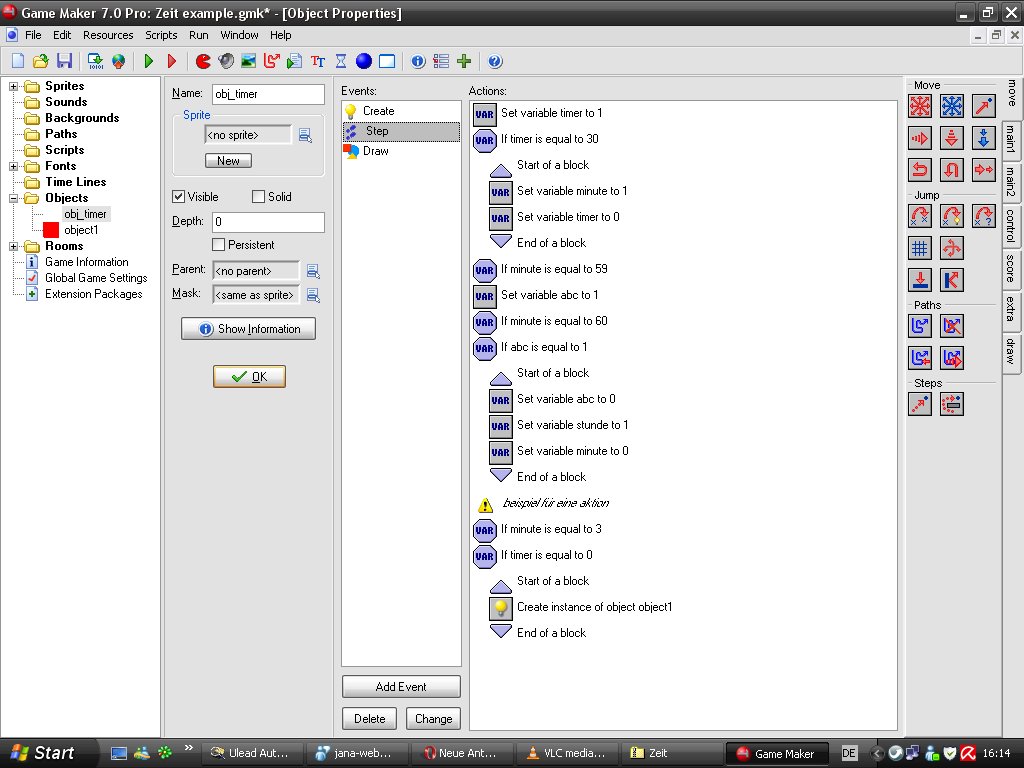Open the sprite selection menu icon
This screenshot has height=768, width=1024.
(x=305, y=135)
